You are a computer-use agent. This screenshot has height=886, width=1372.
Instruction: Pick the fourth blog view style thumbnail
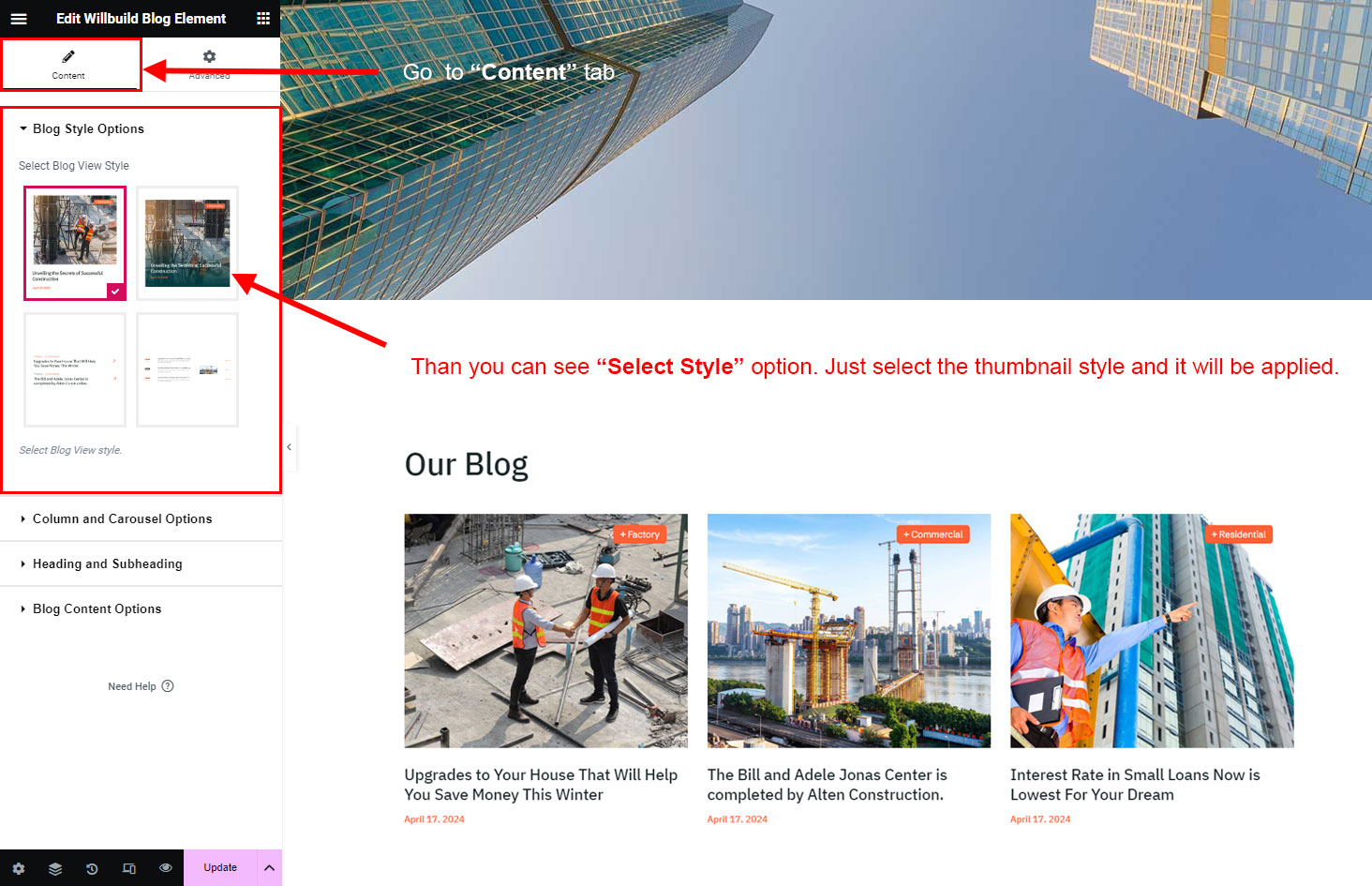coord(187,369)
